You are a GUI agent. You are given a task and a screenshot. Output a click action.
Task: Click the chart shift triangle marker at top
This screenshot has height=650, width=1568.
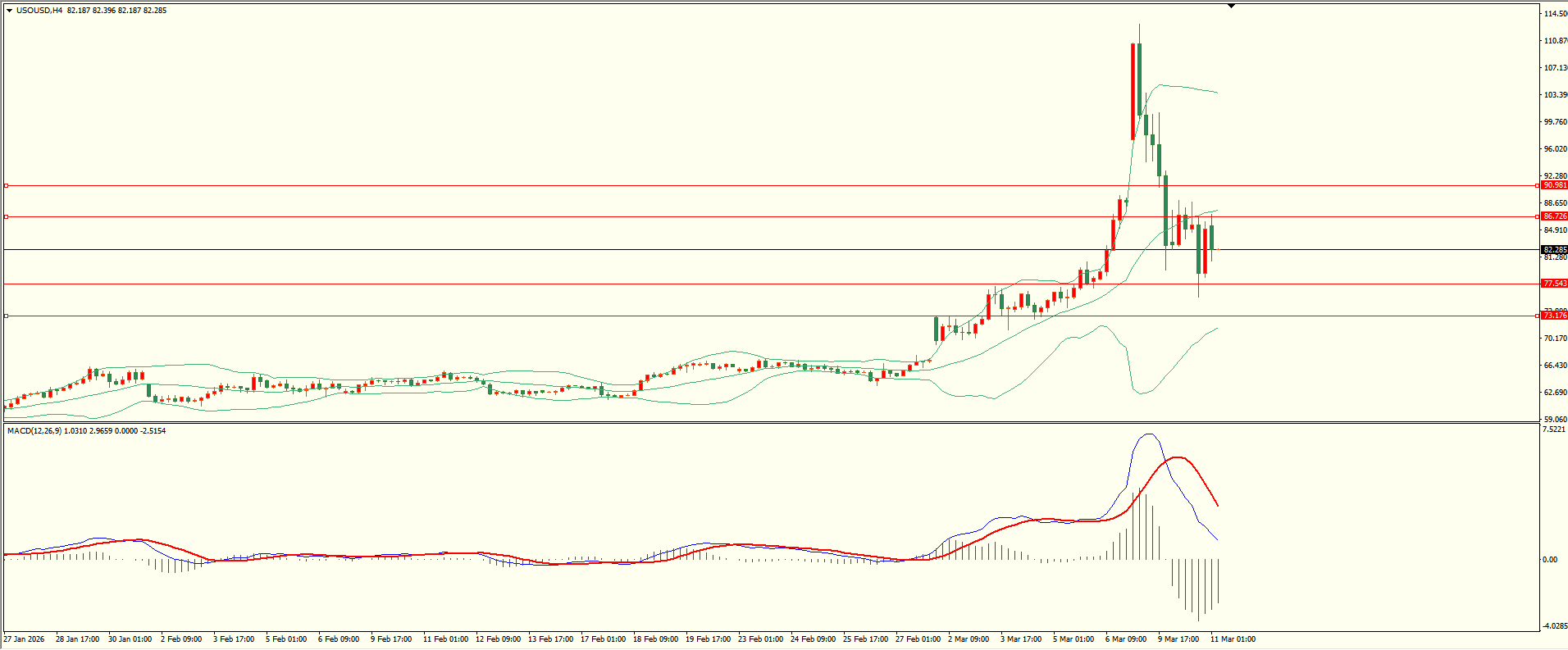[x=1231, y=6]
